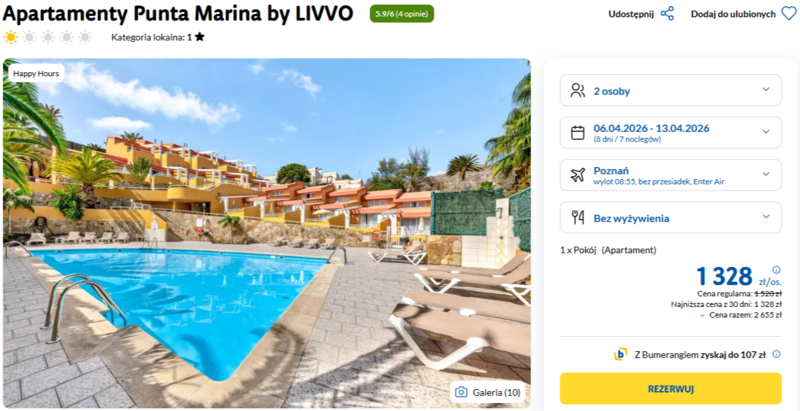Click the people icon in 2 osoby field
Image resolution: width=800 pixels, height=411 pixels.
click(x=578, y=91)
